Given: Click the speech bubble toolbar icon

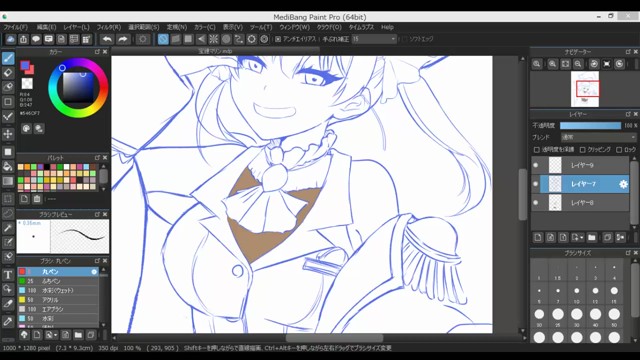Looking at the screenshot, I should (x=36, y=39).
